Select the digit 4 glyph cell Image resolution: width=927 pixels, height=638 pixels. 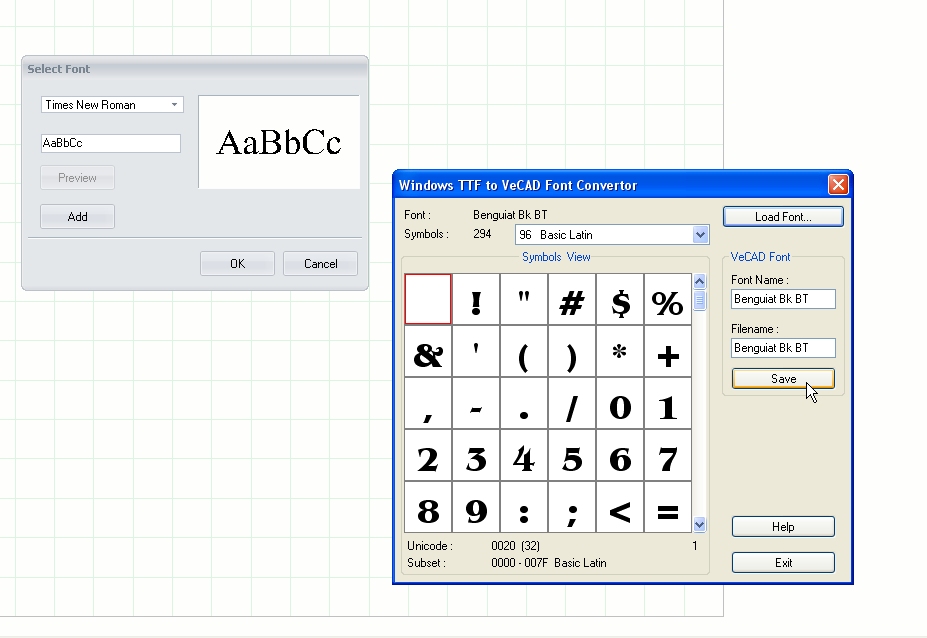(524, 457)
